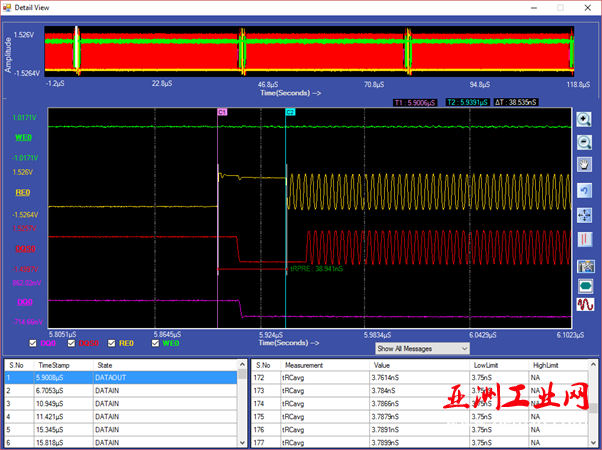Click the camera snapshot icon
Image resolution: width=602 pixels, height=450 pixels.
tap(585, 266)
